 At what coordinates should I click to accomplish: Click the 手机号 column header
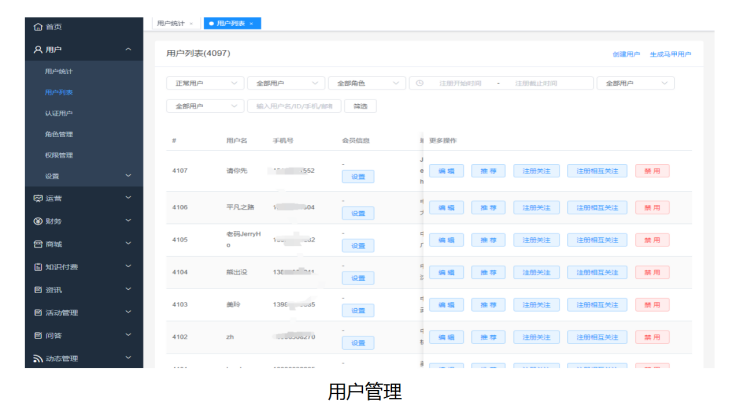[283, 141]
